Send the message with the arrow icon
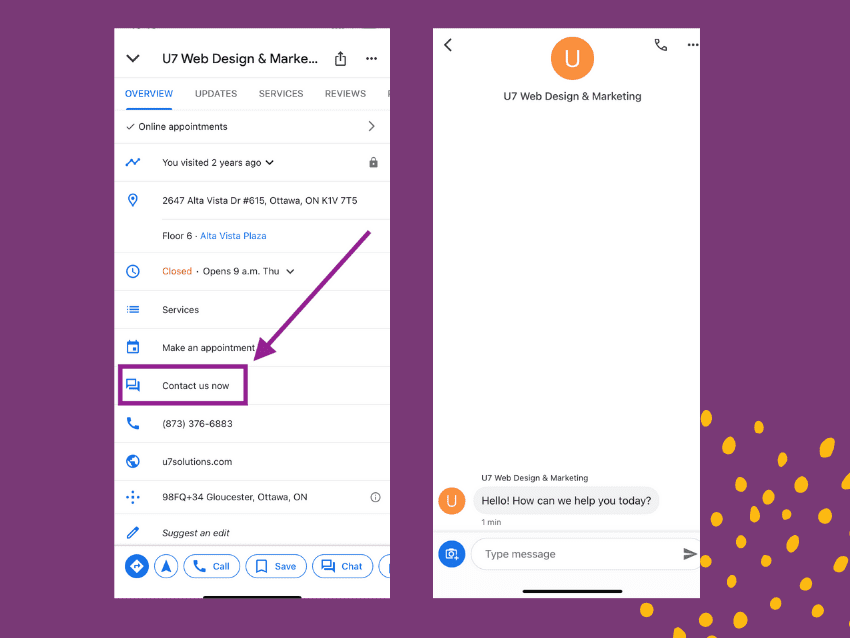This screenshot has height=638, width=850. (690, 554)
